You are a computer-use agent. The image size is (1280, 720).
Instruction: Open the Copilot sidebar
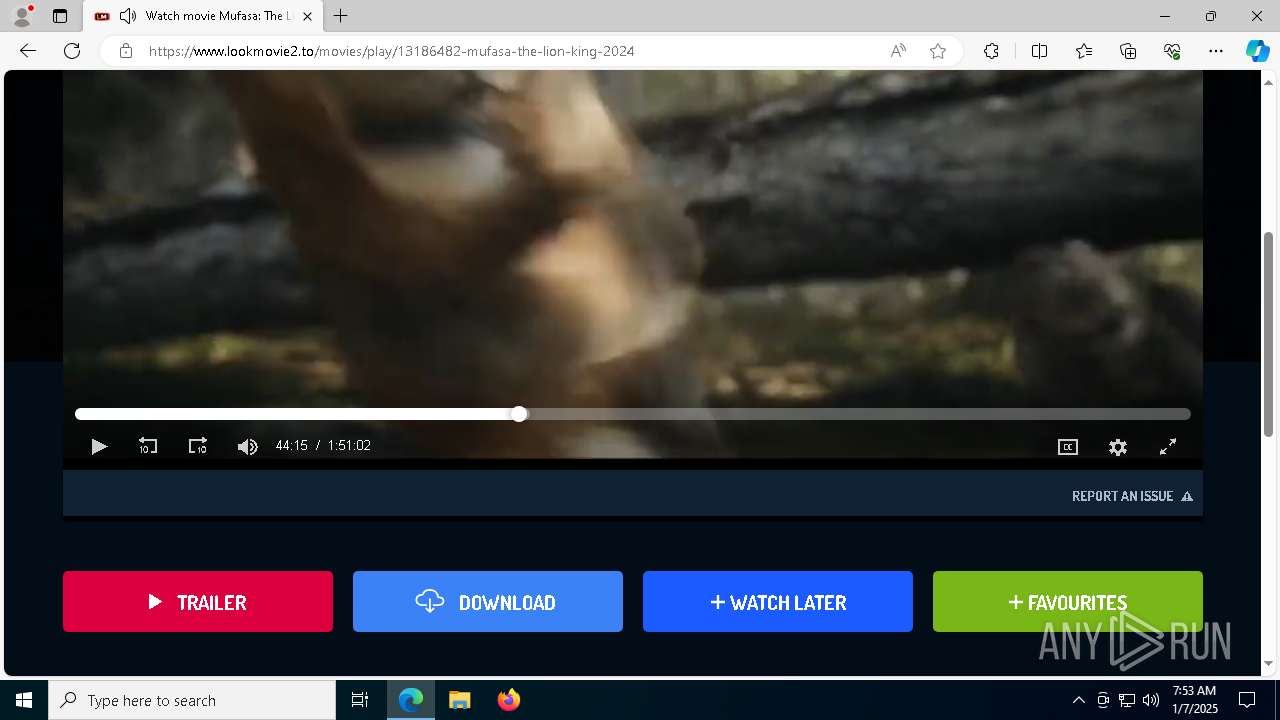point(1257,51)
